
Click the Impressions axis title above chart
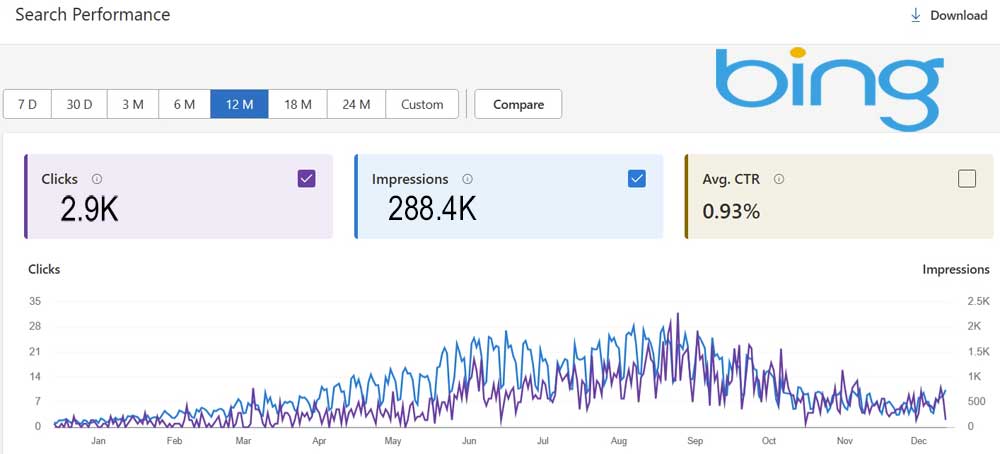pos(956,269)
